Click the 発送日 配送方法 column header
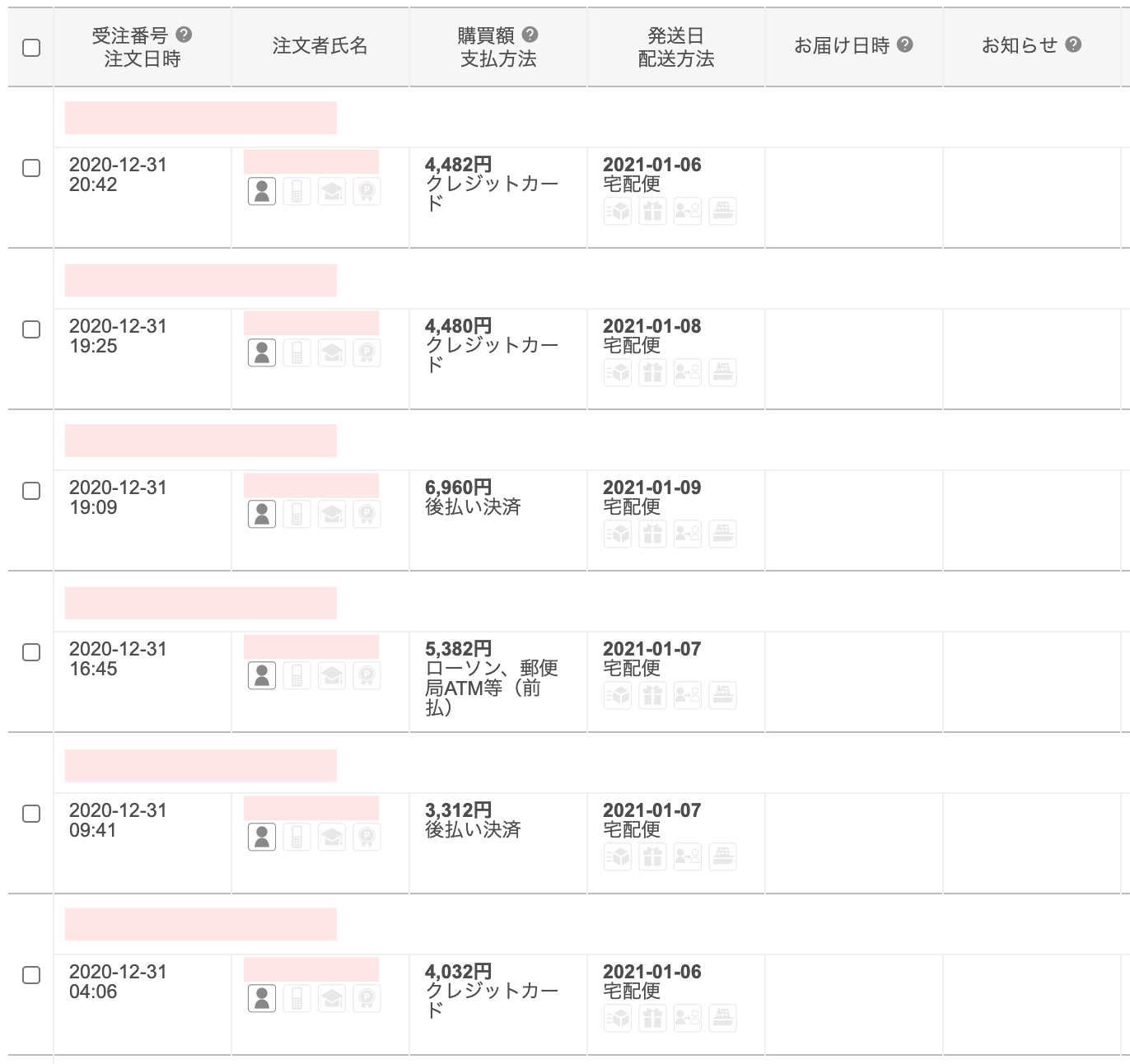This screenshot has width=1130, height=1064. (675, 47)
